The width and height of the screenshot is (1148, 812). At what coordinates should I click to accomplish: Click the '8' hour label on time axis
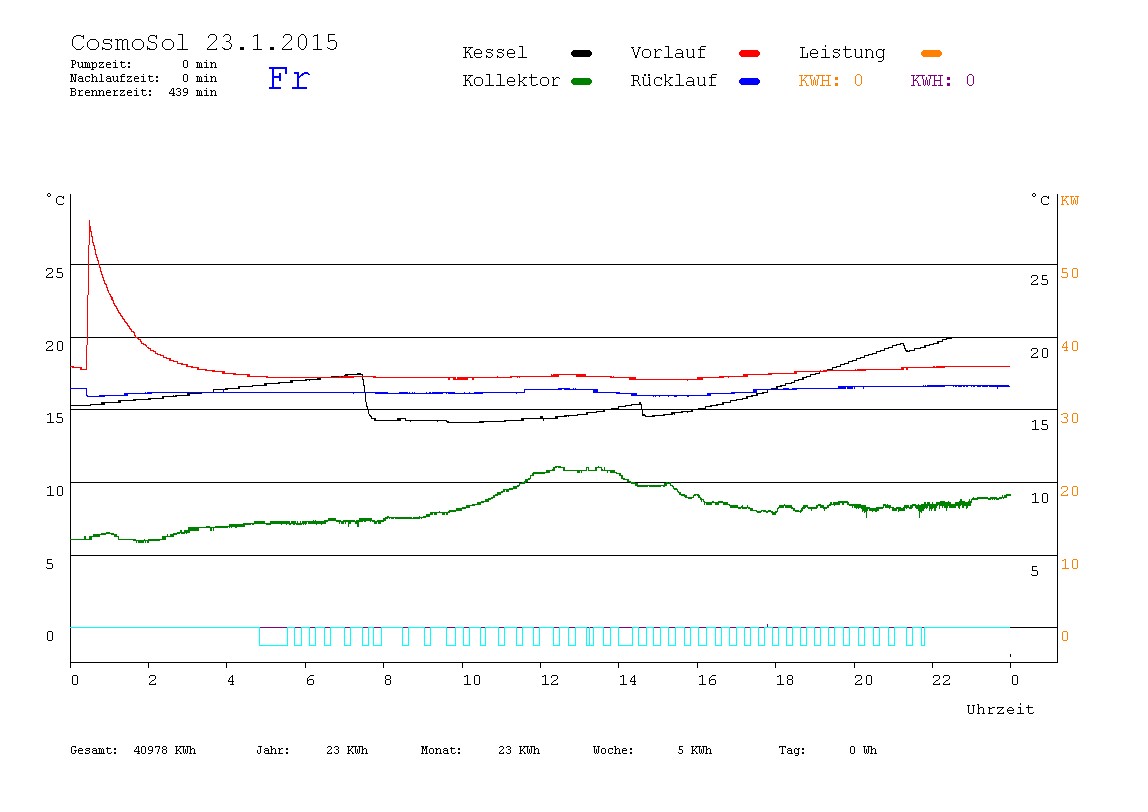click(x=388, y=680)
